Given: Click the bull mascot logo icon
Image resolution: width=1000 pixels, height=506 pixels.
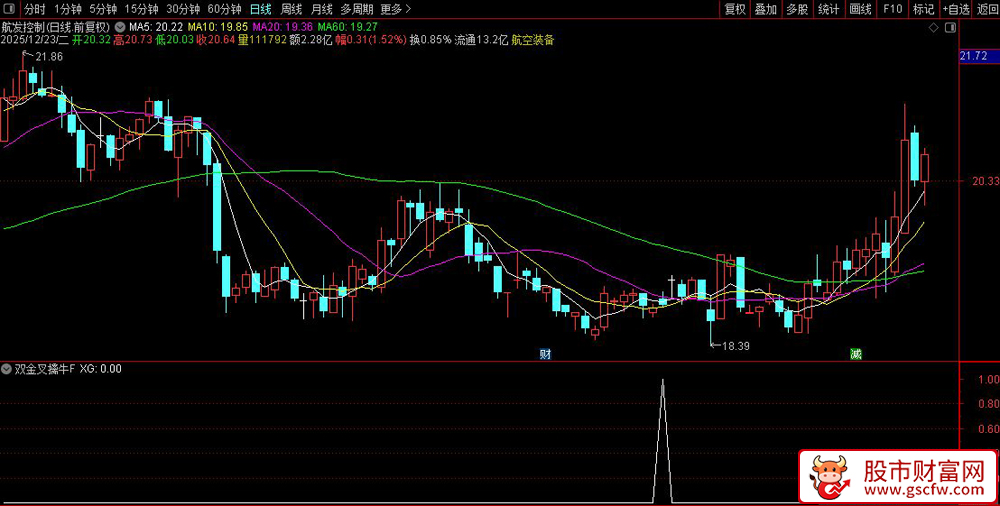Looking at the screenshot, I should [x=828, y=478].
